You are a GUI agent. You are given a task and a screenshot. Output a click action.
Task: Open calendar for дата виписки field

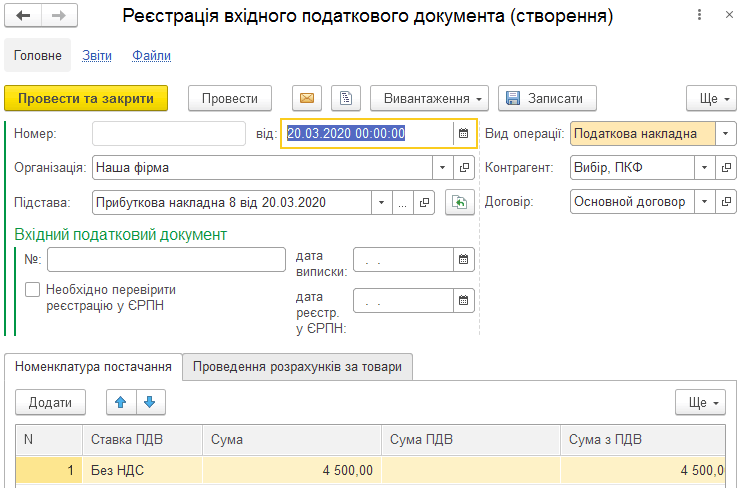[463, 259]
